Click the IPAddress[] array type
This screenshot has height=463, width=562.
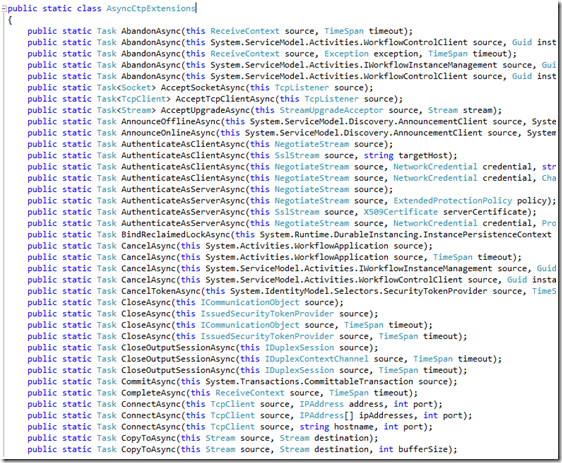[327, 416]
